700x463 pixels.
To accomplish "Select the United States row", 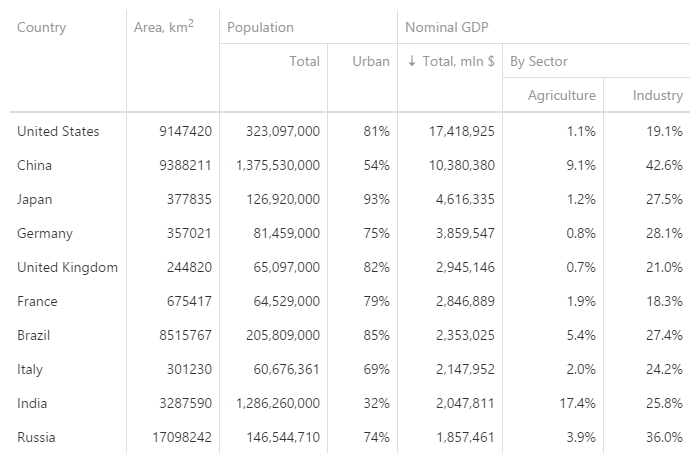I will click(58, 131).
